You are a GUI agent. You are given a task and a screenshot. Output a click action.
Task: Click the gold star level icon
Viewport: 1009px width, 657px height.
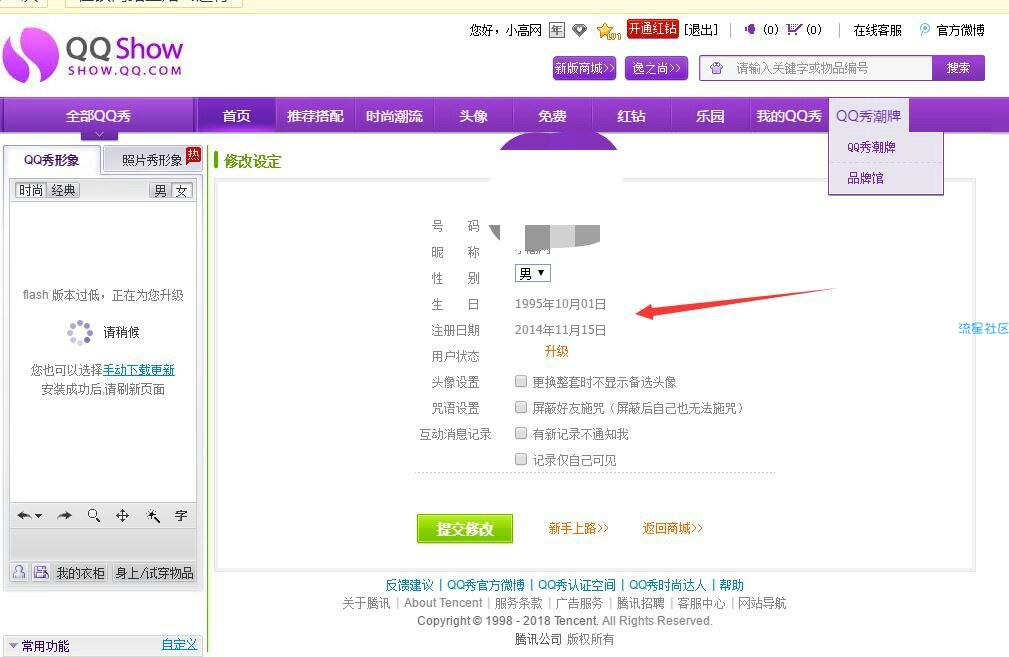(x=608, y=30)
